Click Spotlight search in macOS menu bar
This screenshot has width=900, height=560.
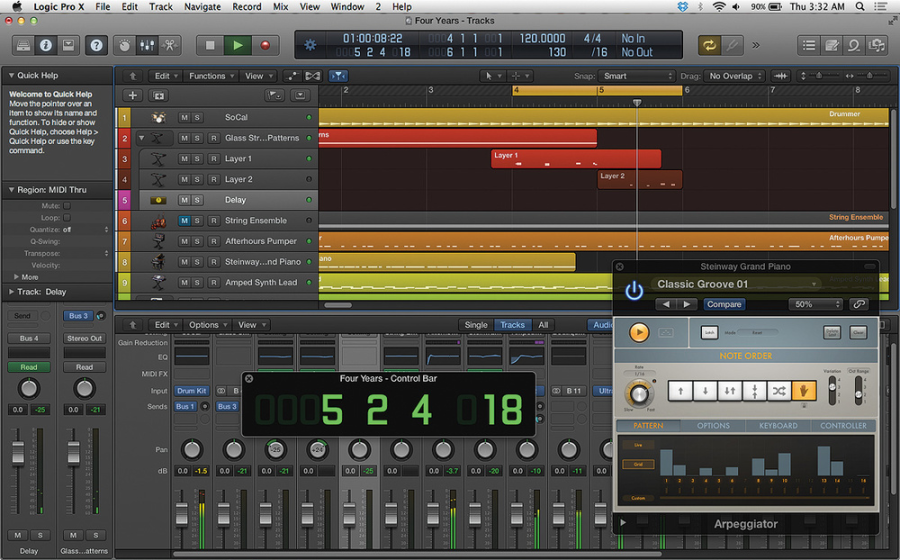(860, 7)
